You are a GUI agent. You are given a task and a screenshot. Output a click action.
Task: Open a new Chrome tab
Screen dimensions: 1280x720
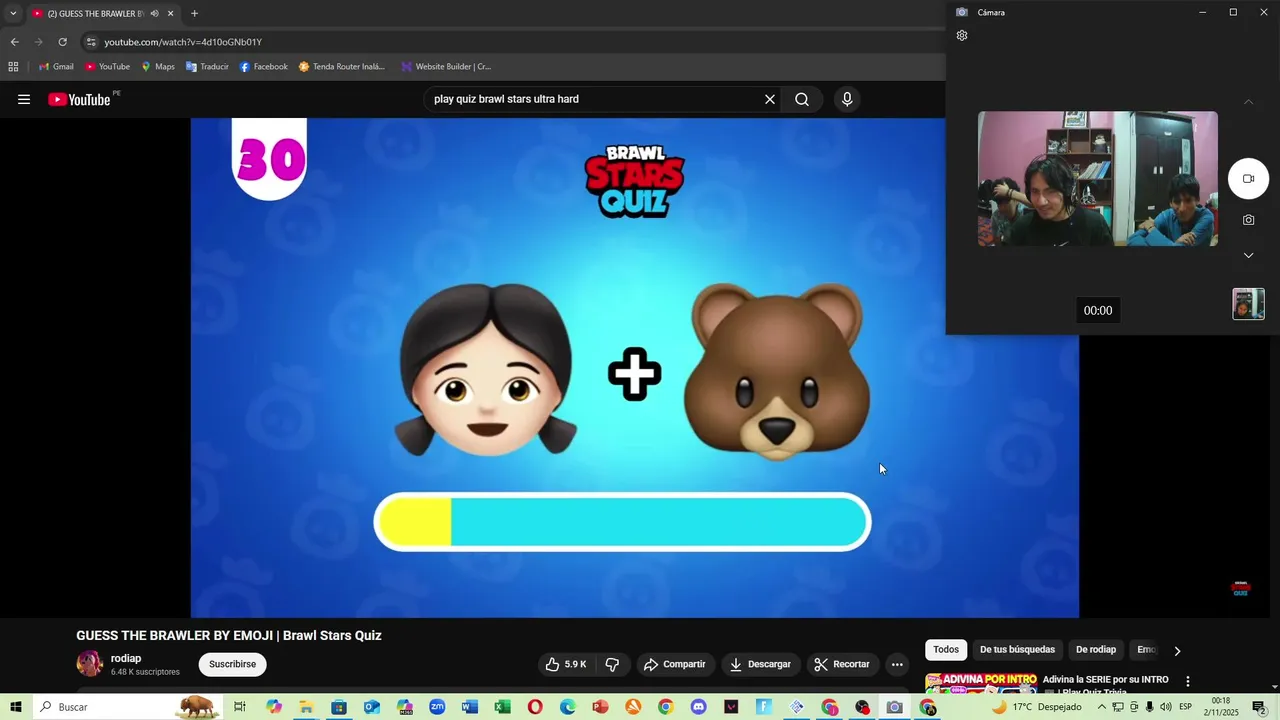(x=194, y=13)
